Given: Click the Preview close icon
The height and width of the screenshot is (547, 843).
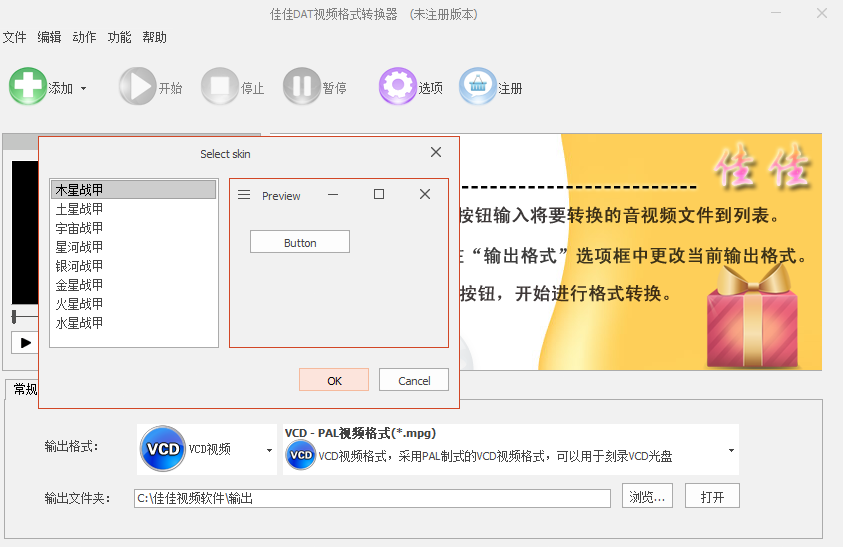Looking at the screenshot, I should pyautogui.click(x=425, y=194).
